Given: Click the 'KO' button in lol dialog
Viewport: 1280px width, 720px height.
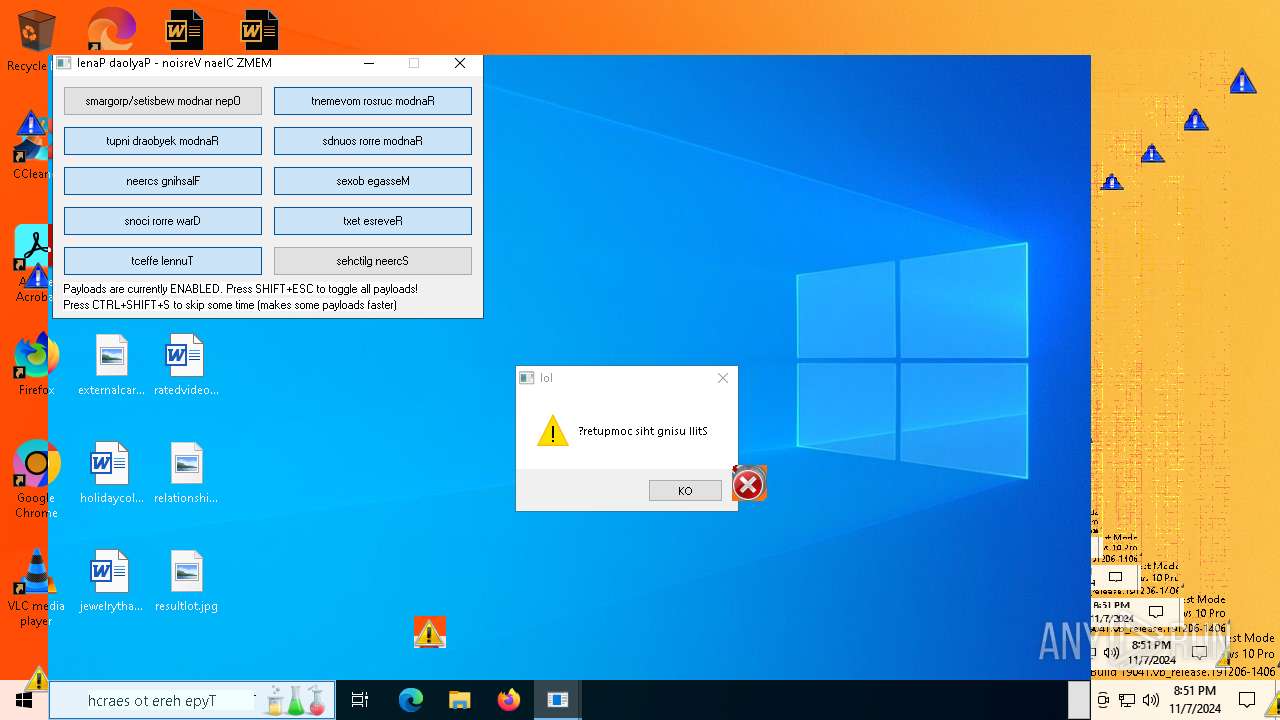Looking at the screenshot, I should tap(685, 490).
